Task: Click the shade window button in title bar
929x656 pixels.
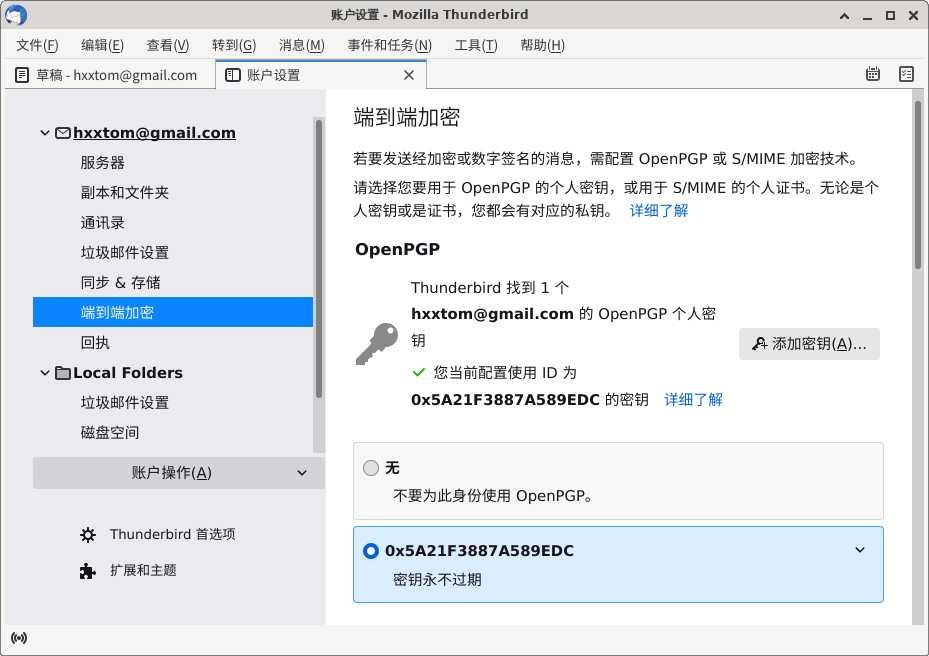Action: tap(845, 15)
